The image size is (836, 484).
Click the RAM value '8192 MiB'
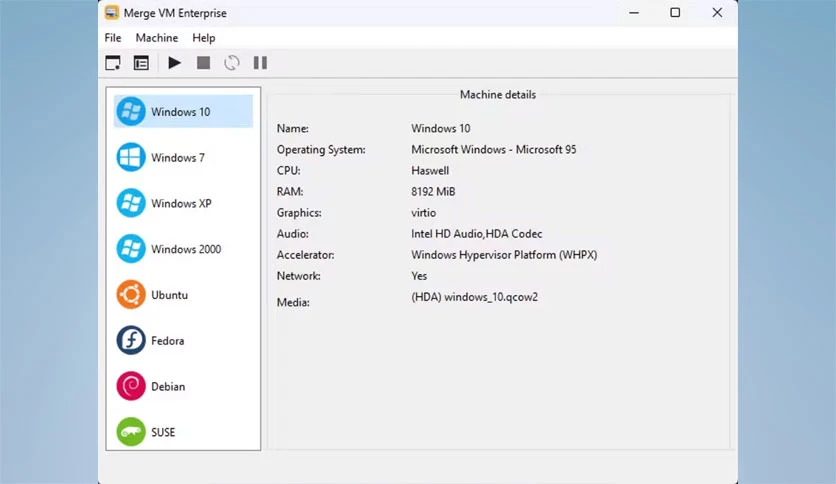tap(433, 192)
